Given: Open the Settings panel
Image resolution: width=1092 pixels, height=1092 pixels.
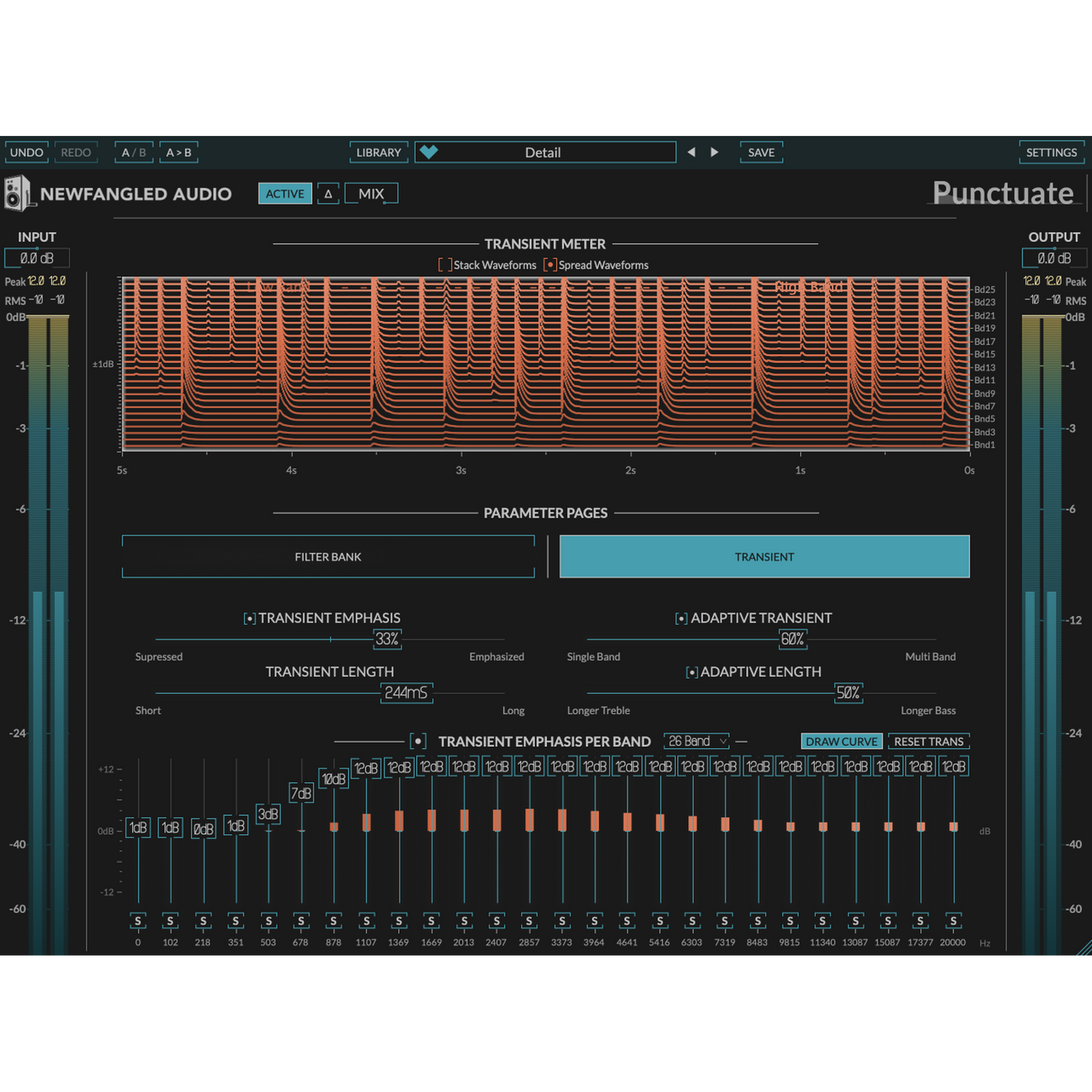Looking at the screenshot, I should click(x=1050, y=152).
